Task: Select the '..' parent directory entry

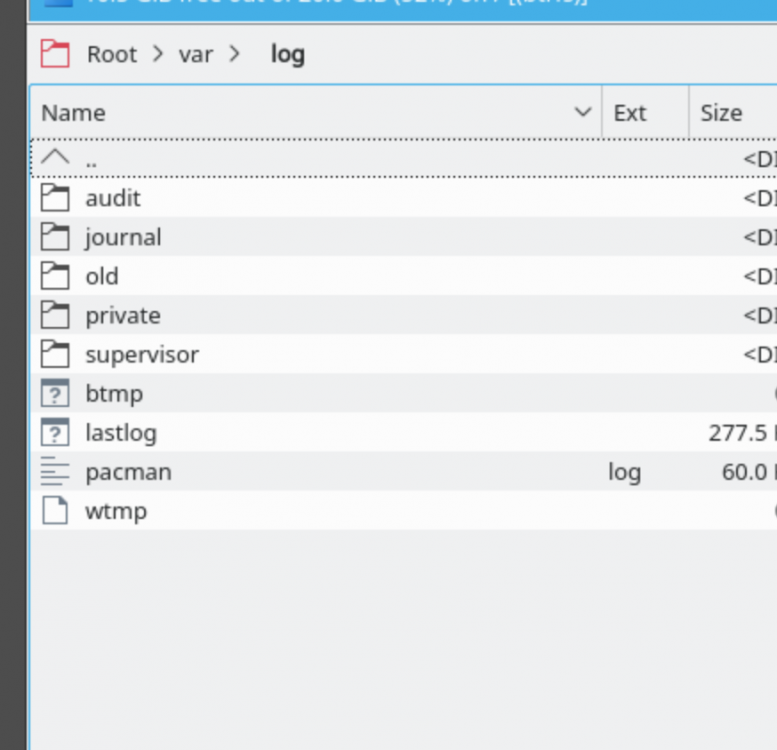Action: tap(91, 164)
